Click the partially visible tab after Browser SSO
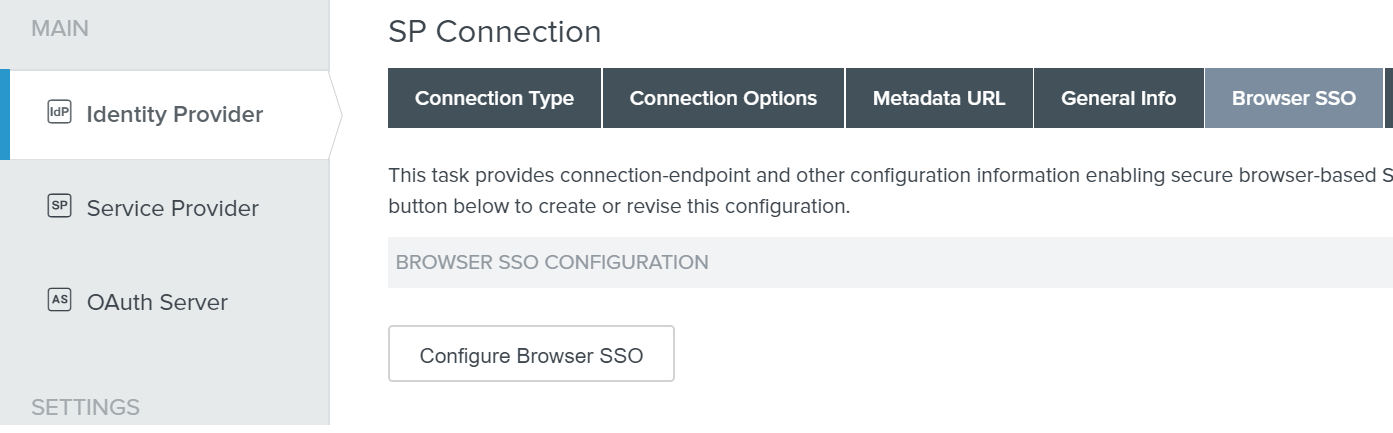The width and height of the screenshot is (1393, 433). (1388, 98)
